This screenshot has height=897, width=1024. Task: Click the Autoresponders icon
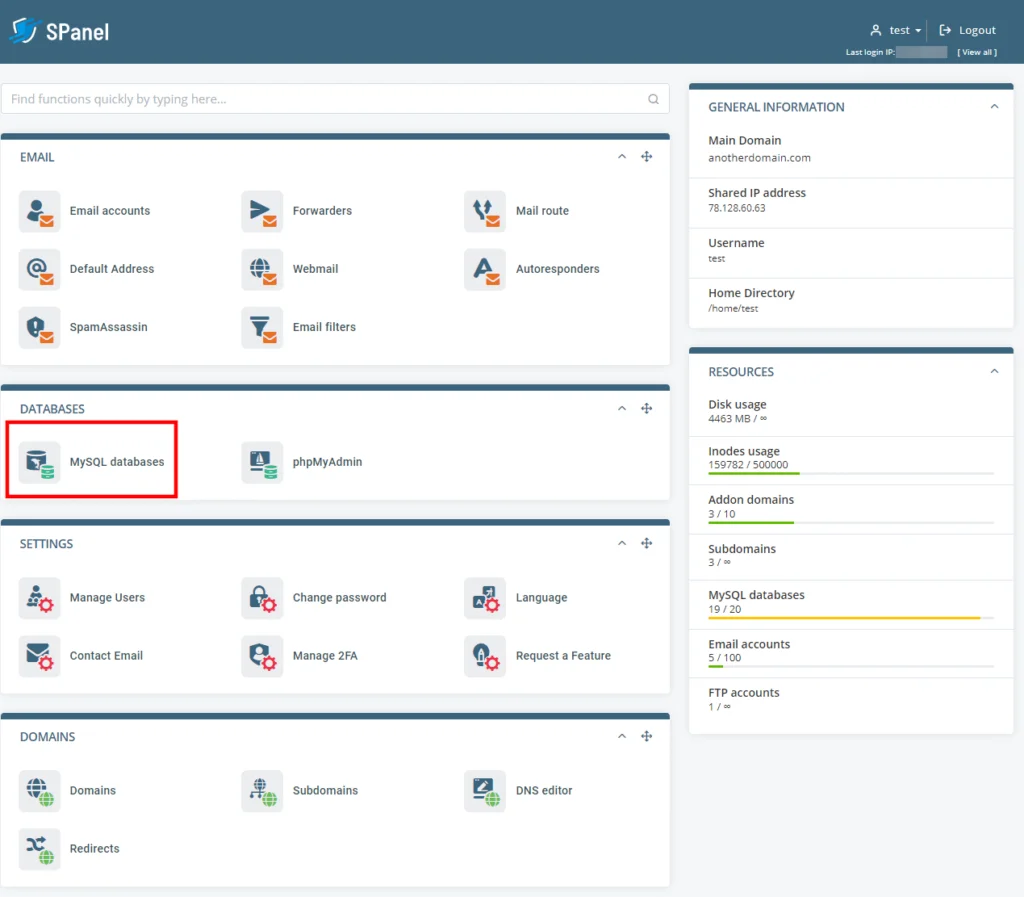pos(485,269)
